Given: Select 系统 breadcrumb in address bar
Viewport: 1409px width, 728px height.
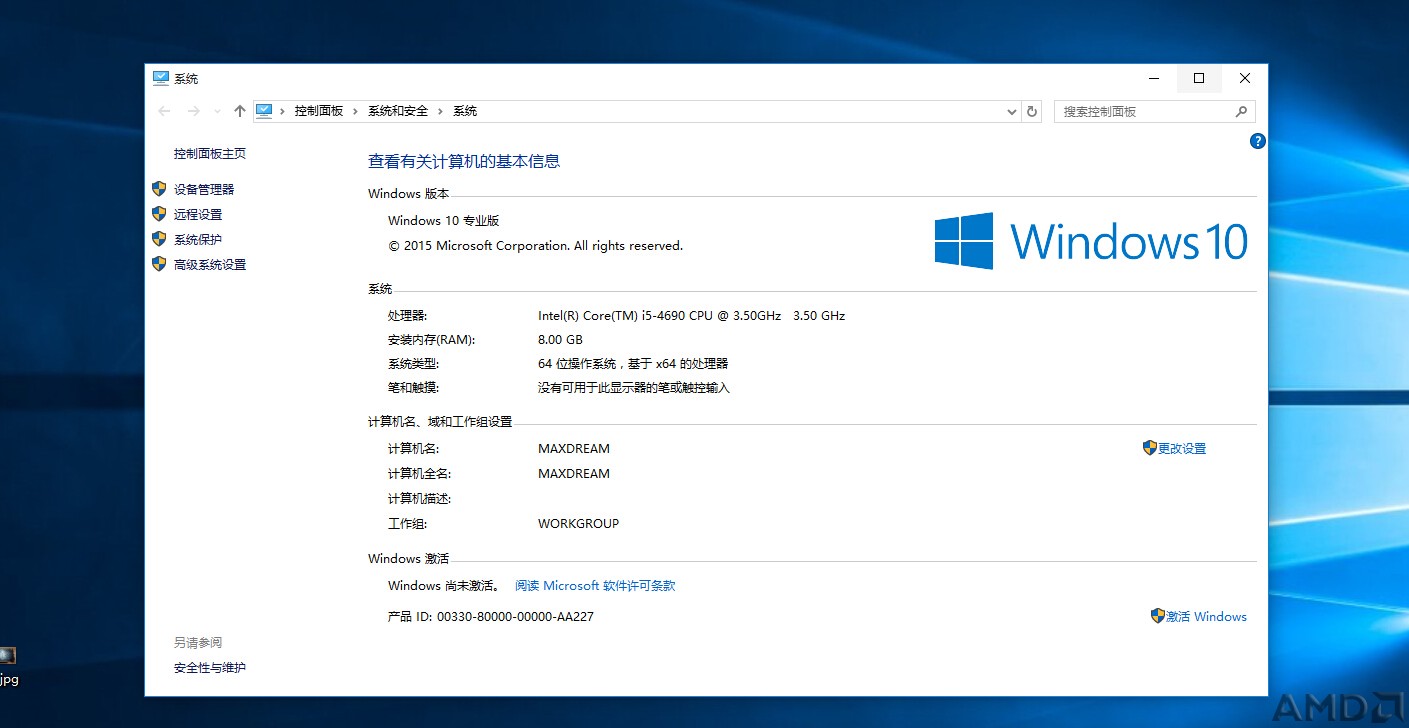Looking at the screenshot, I should (x=465, y=111).
